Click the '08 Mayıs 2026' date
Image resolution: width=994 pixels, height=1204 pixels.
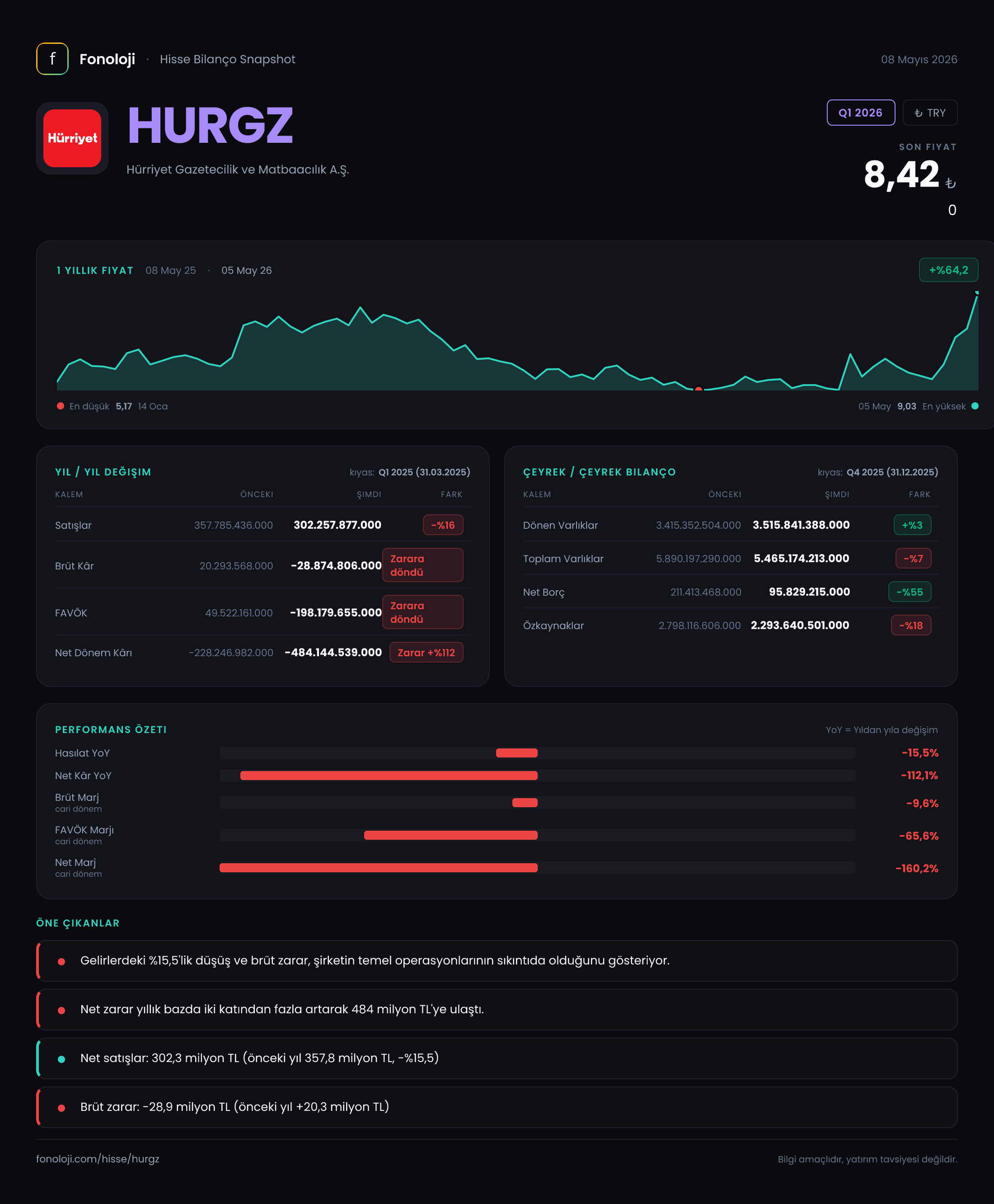coord(919,60)
